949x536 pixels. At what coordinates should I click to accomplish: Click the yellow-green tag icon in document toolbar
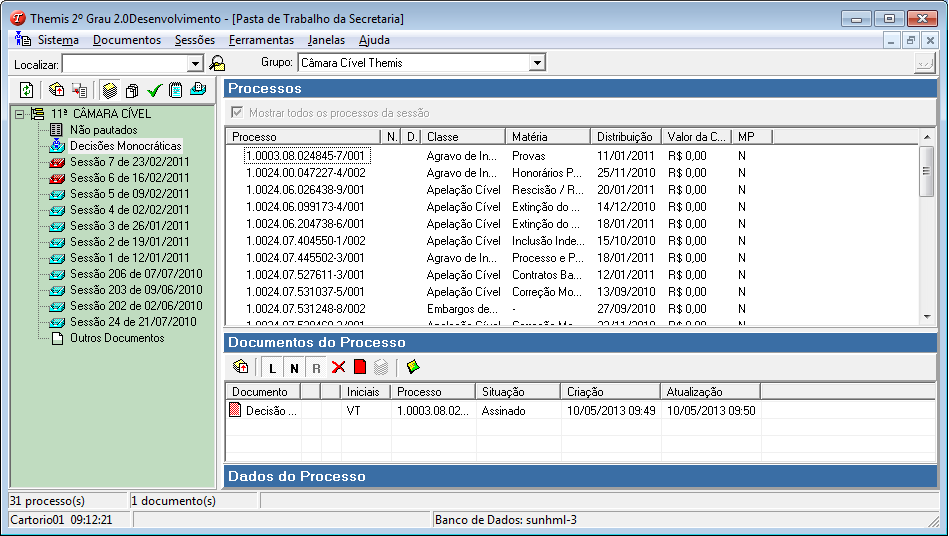tap(413, 367)
